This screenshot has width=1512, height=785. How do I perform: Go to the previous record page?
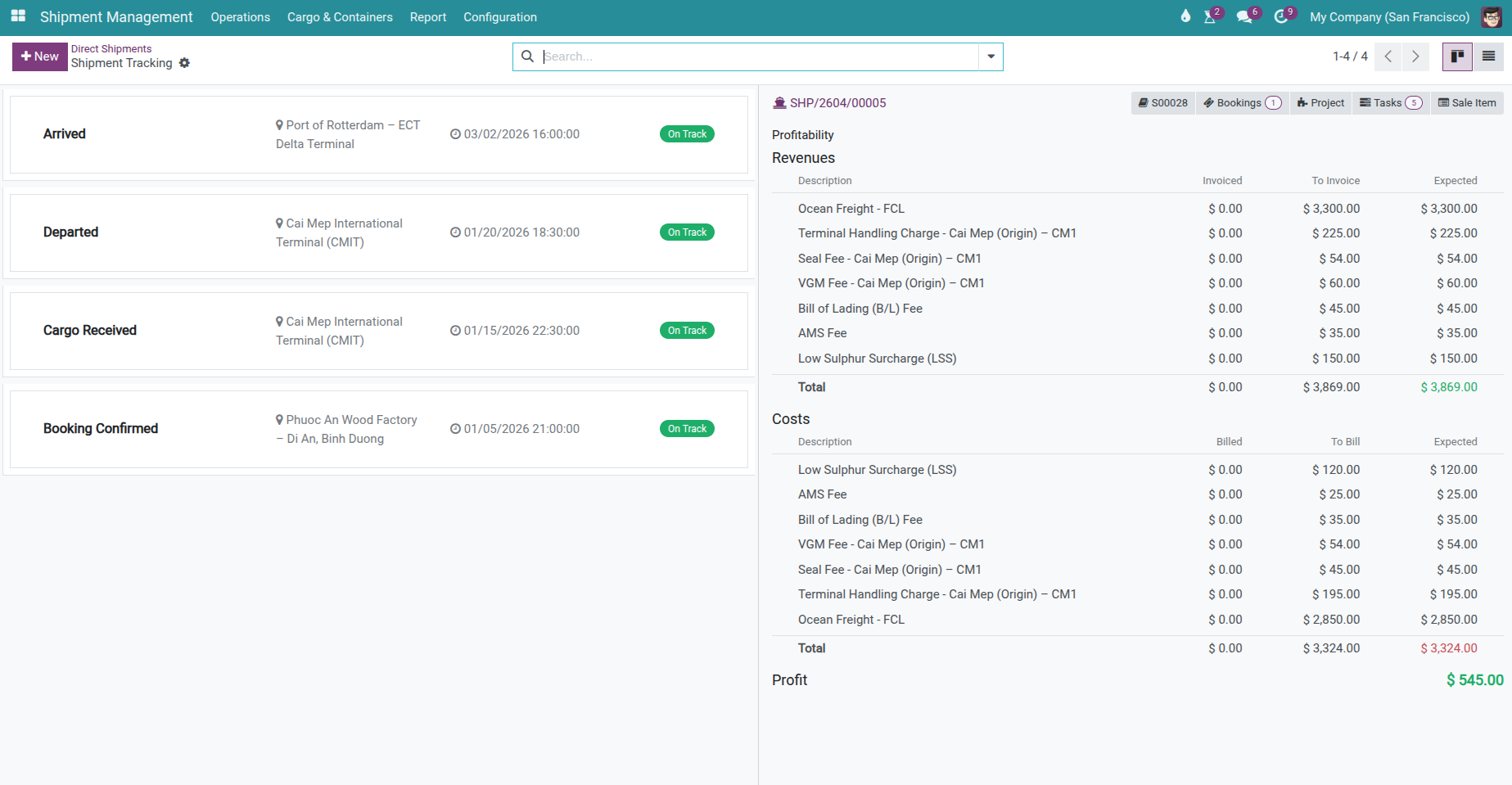click(1388, 56)
